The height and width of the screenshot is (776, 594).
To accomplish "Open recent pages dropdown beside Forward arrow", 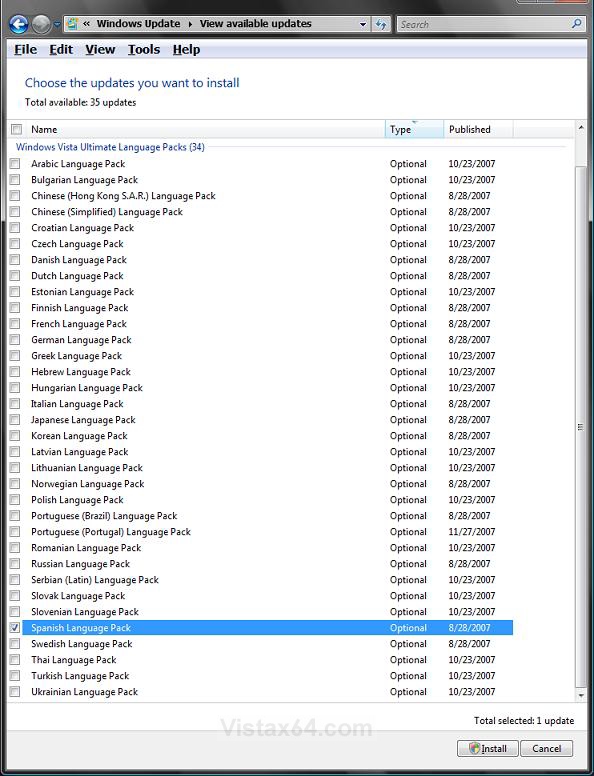I will (57, 24).
